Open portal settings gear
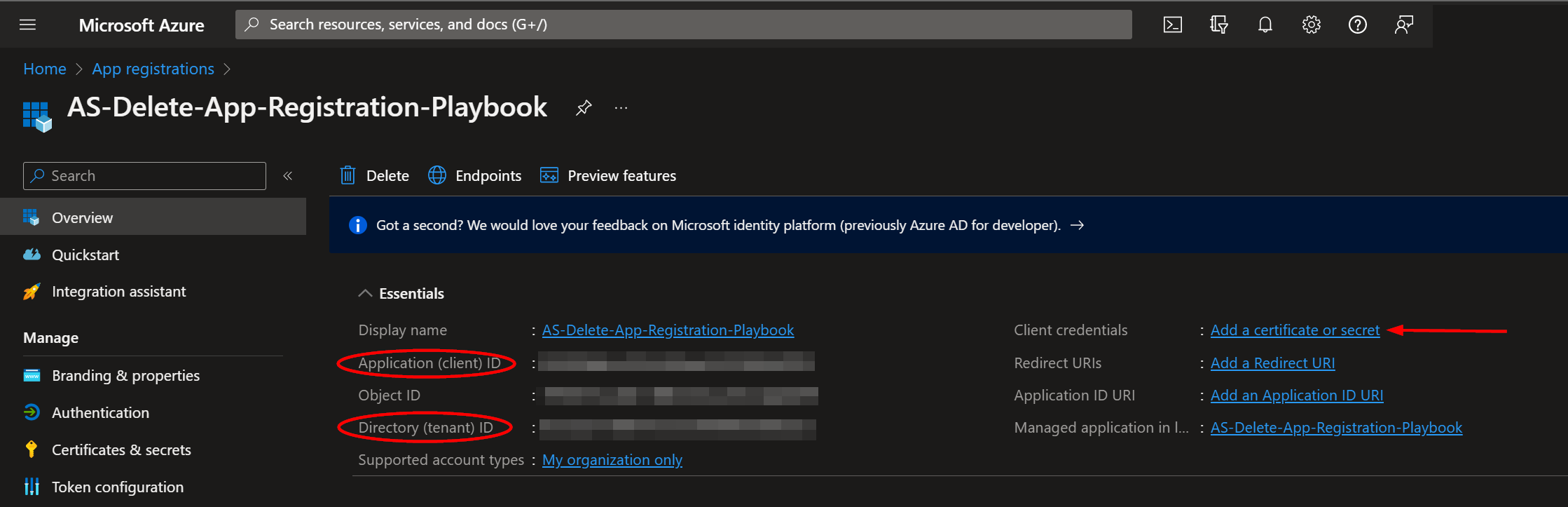 (1311, 25)
